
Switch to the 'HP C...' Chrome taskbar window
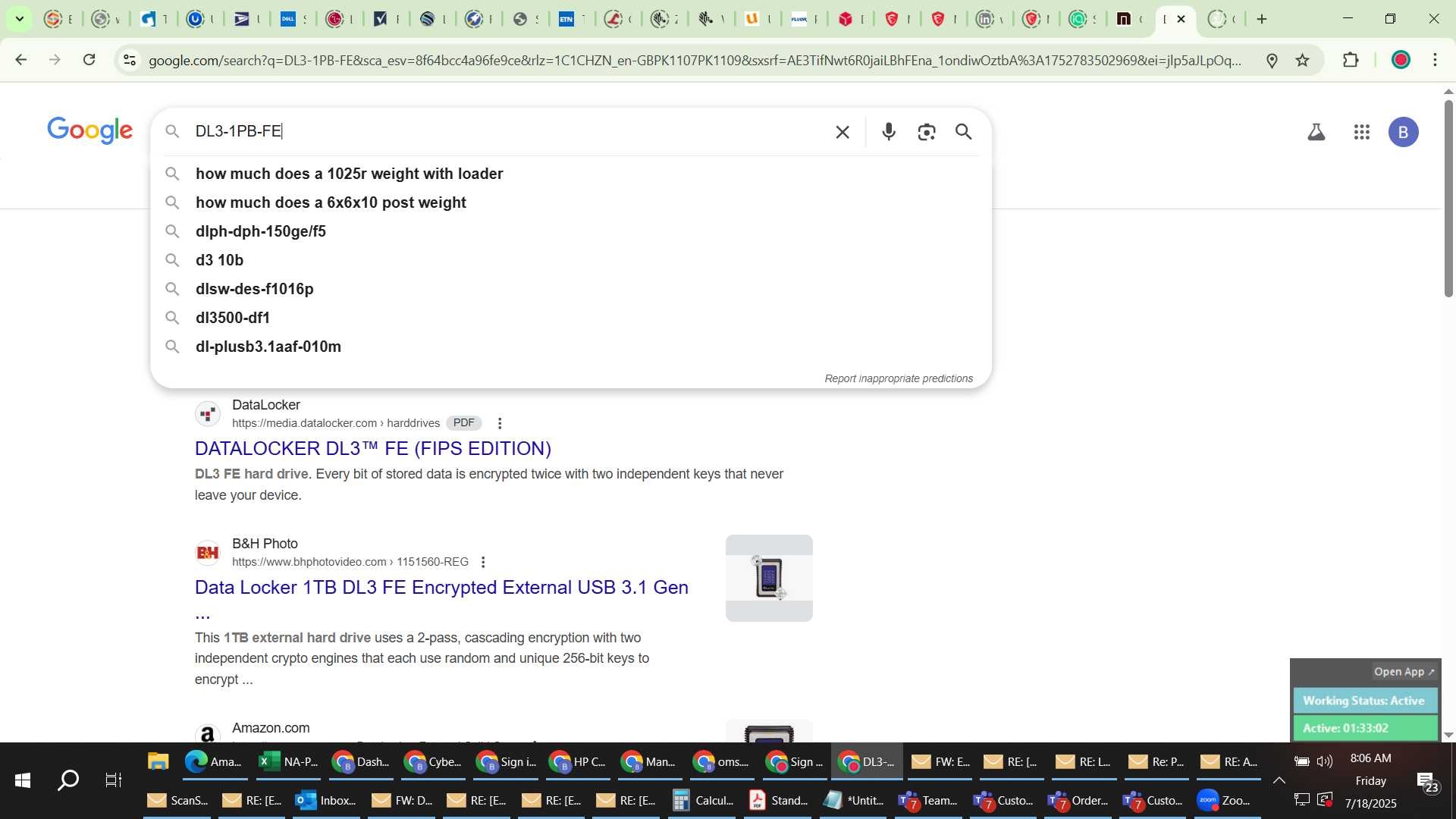pos(579,761)
